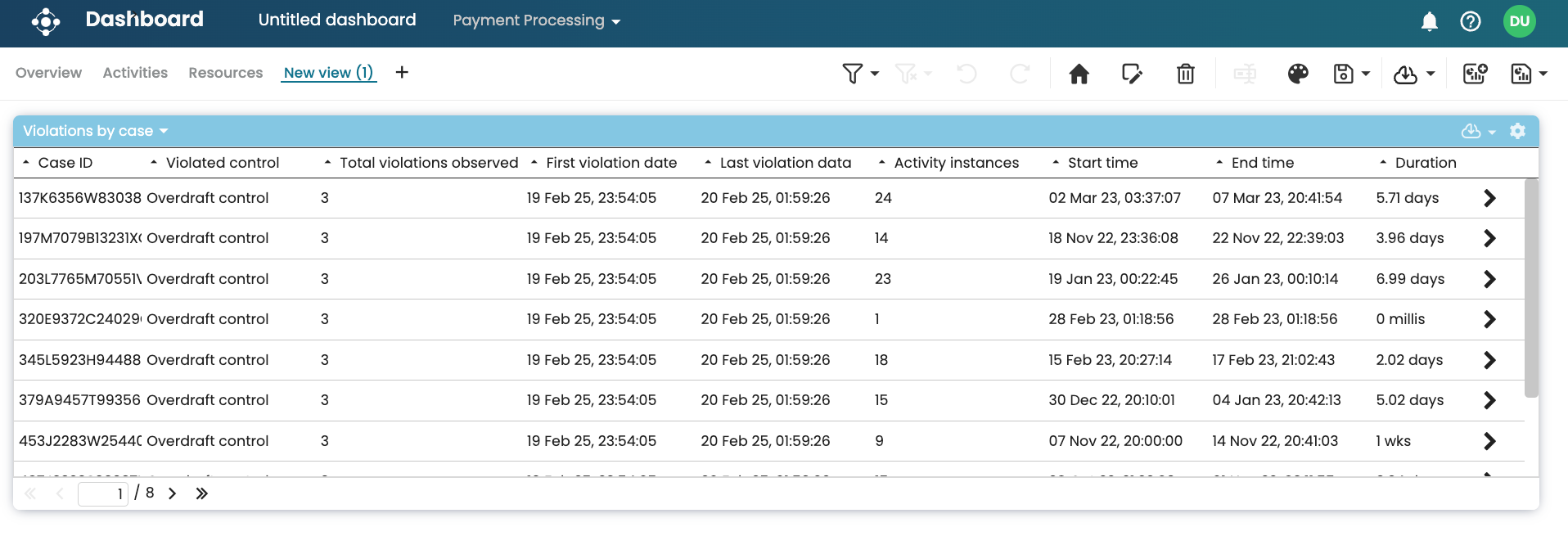This screenshot has height=536, width=1568.
Task: Go to the next table page
Action: [173, 493]
